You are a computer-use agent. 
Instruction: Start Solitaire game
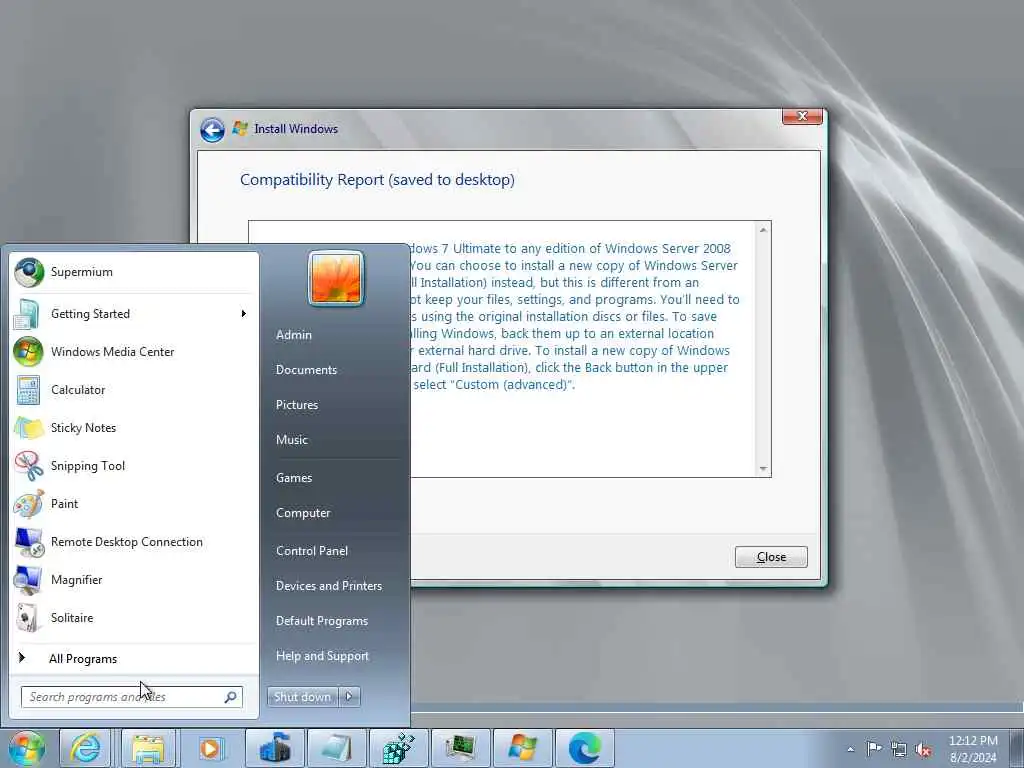[x=134, y=618]
